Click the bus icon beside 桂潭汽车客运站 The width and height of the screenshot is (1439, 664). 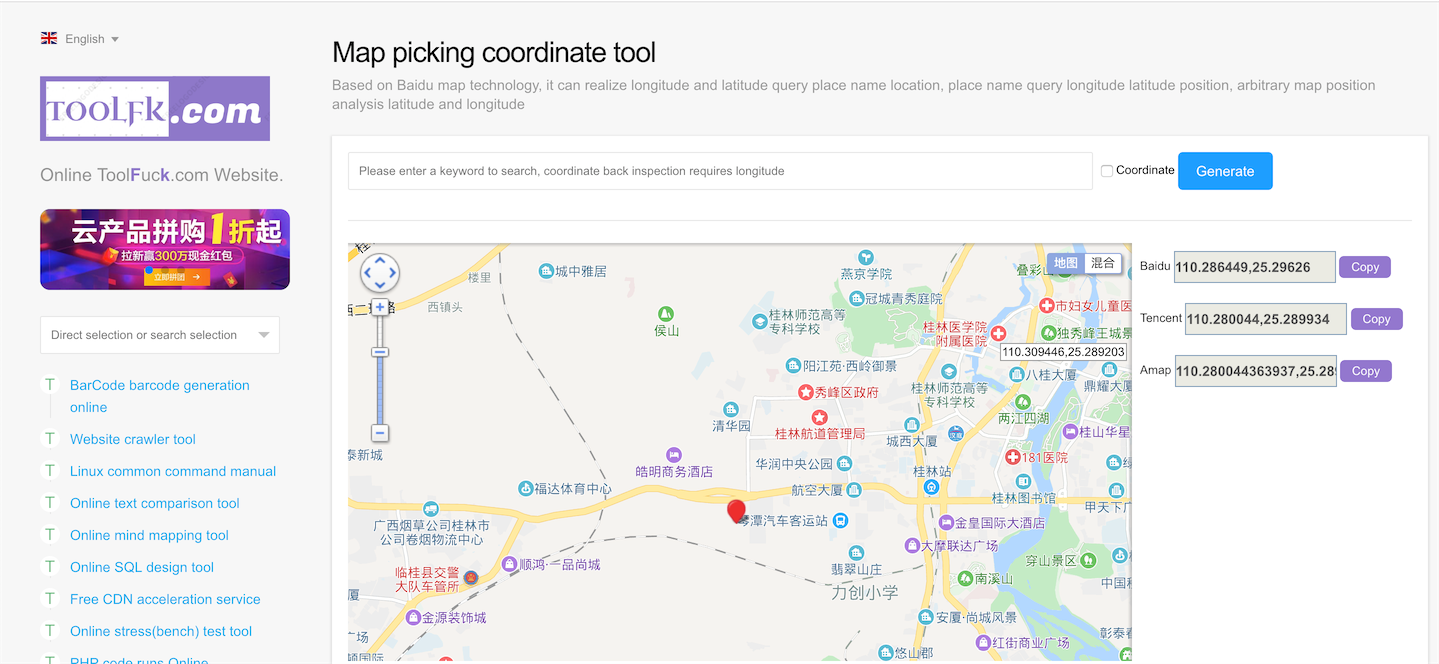(839, 521)
